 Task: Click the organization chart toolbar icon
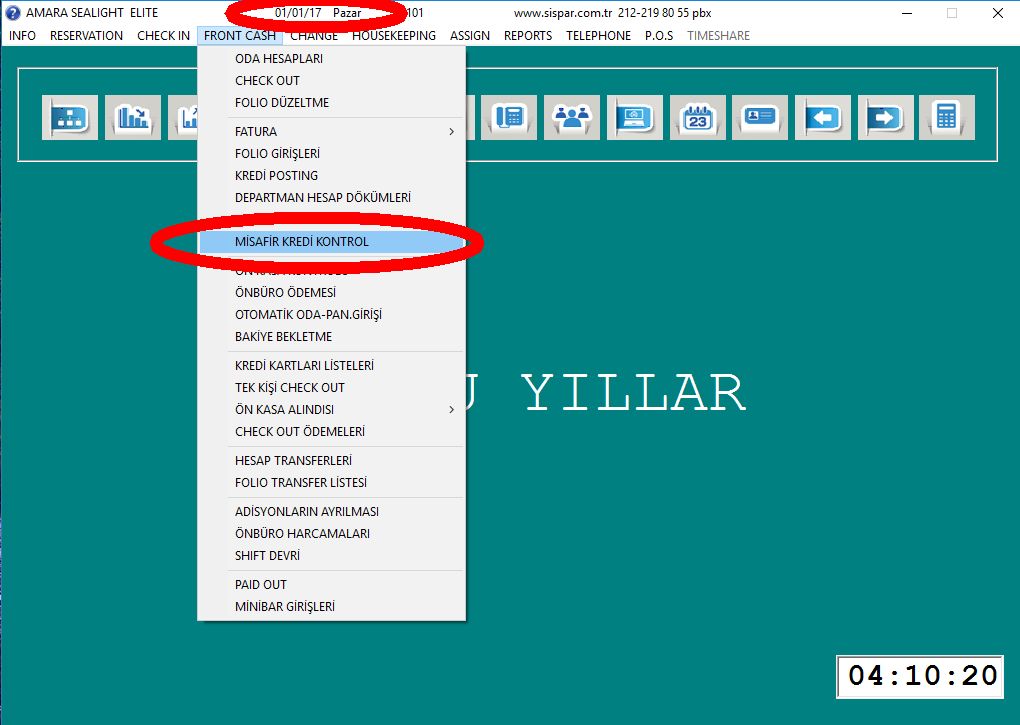click(x=70, y=117)
